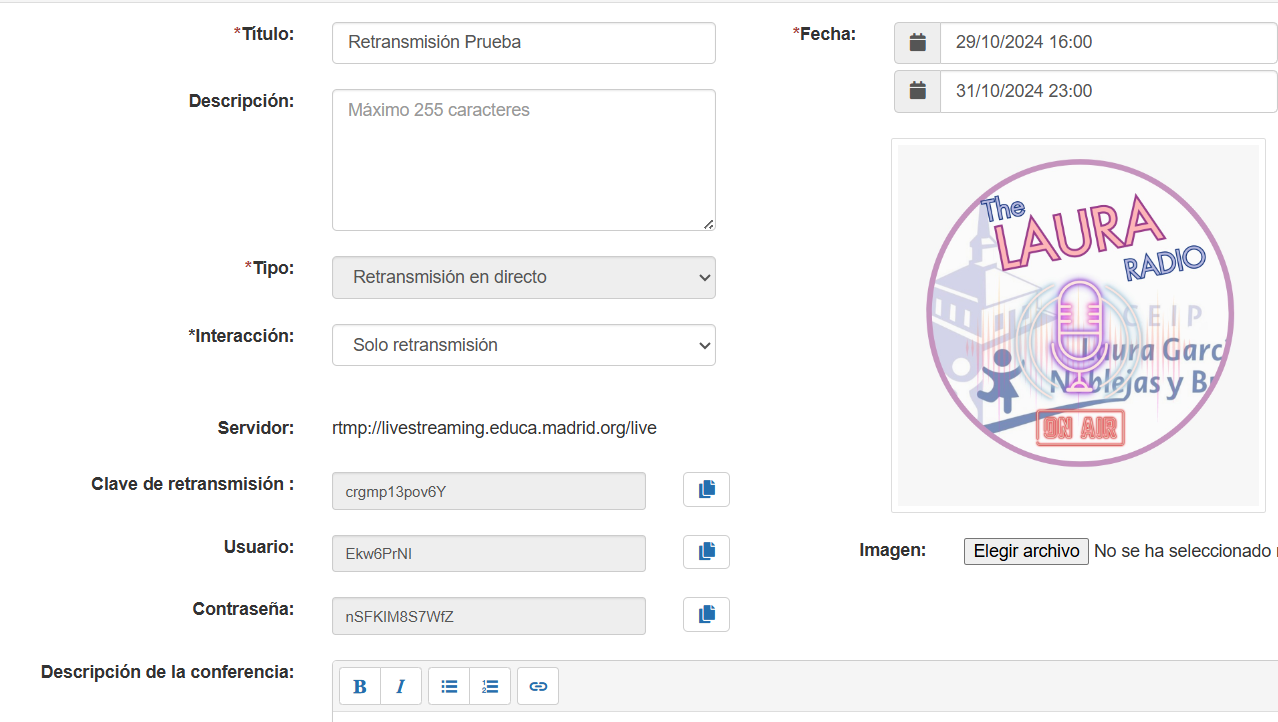Click the start date field 29/10/2024 16:00
This screenshot has height=722, width=1278.
coord(1108,43)
